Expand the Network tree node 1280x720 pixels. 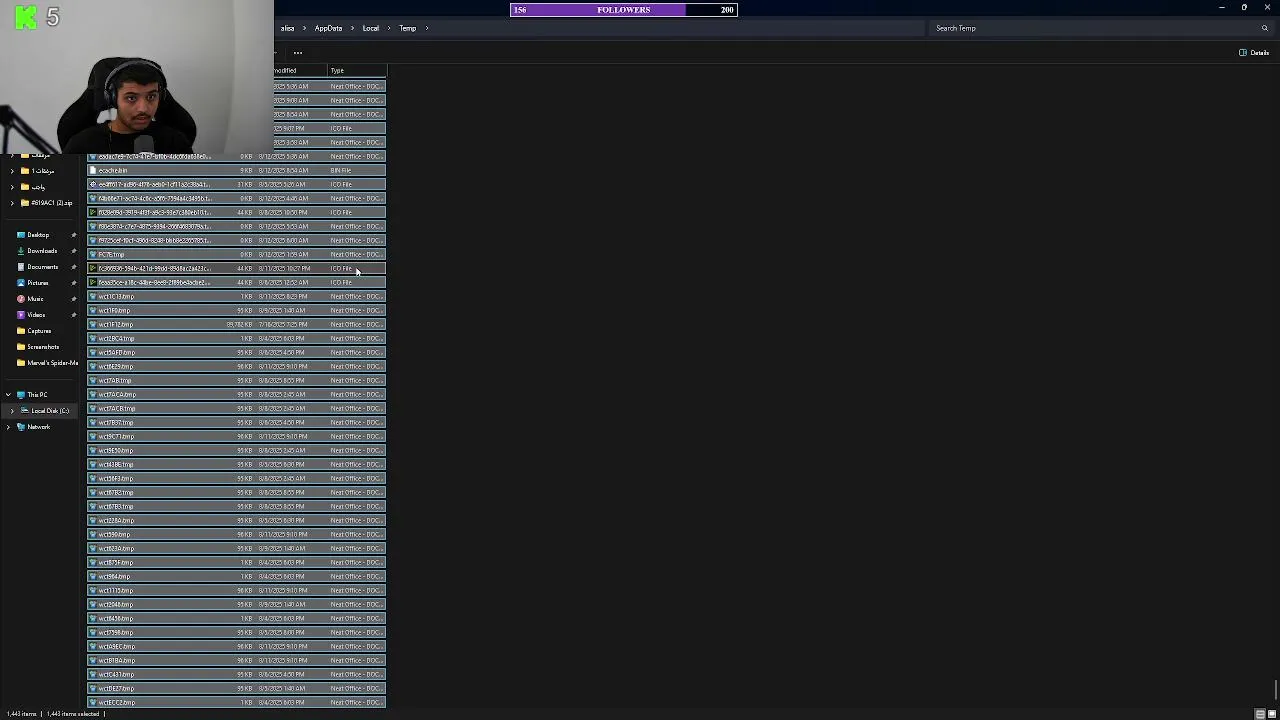point(8,427)
